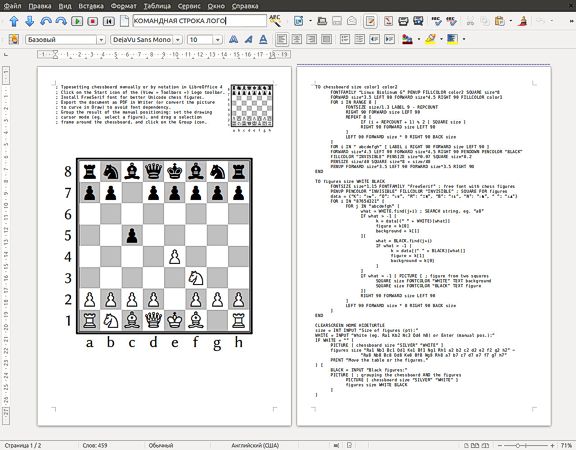Click the Open file icon
The width and height of the screenshot is (576, 450).
click(x=322, y=21)
